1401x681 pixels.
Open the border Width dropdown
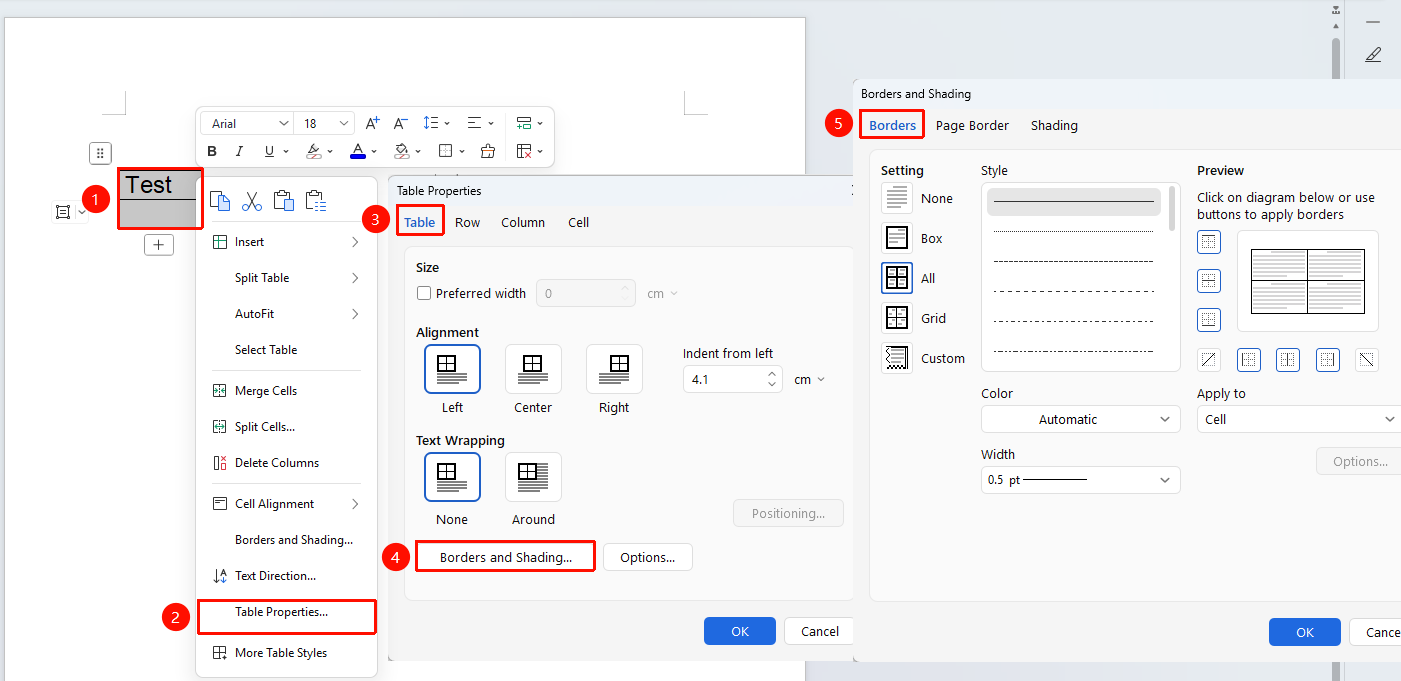coord(1081,480)
